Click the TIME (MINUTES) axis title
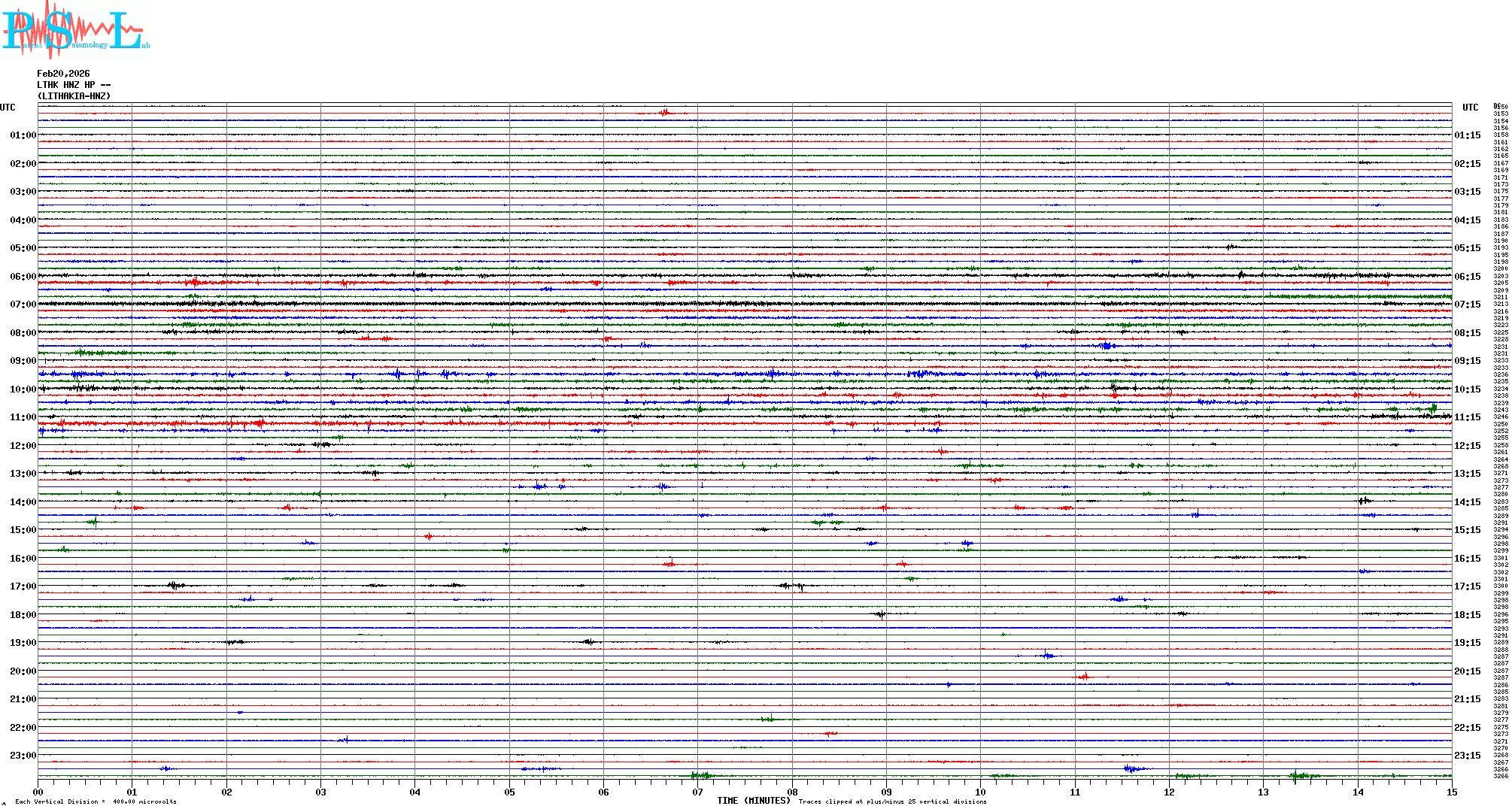This screenshot has width=1512, height=812. click(x=753, y=801)
